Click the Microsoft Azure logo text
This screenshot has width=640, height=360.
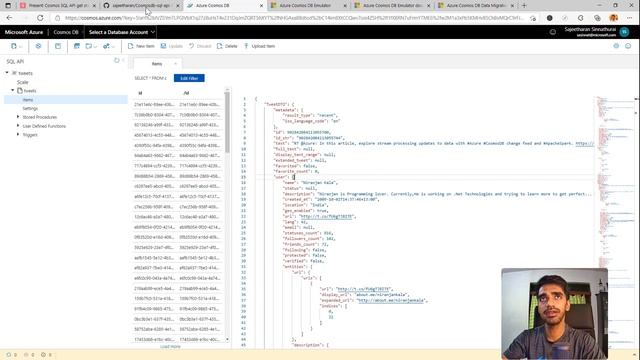tap(24, 32)
